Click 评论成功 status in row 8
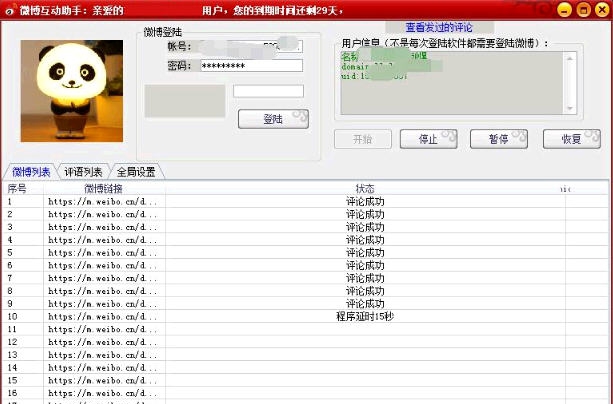Screen dimensions: 613x404 pos(365,291)
